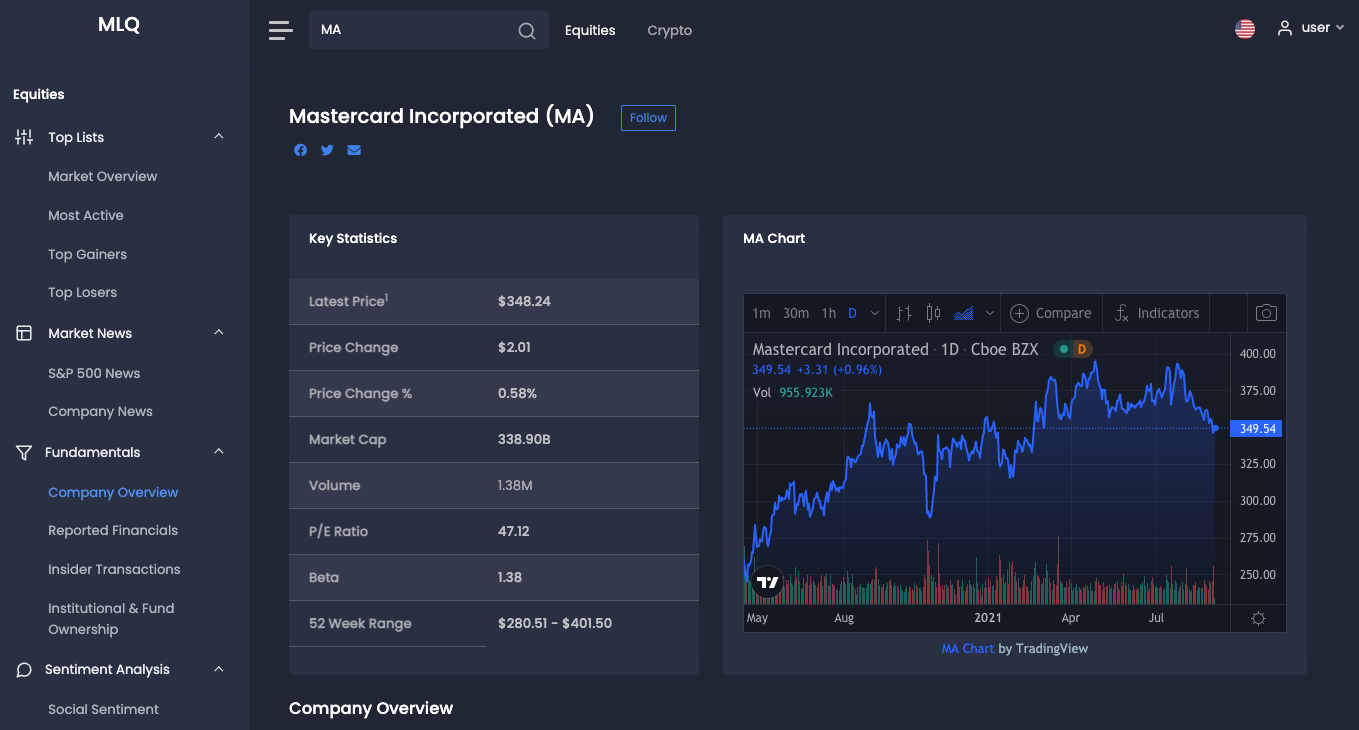Click the Volume value 1.38M
1359x730 pixels.
click(x=515, y=485)
